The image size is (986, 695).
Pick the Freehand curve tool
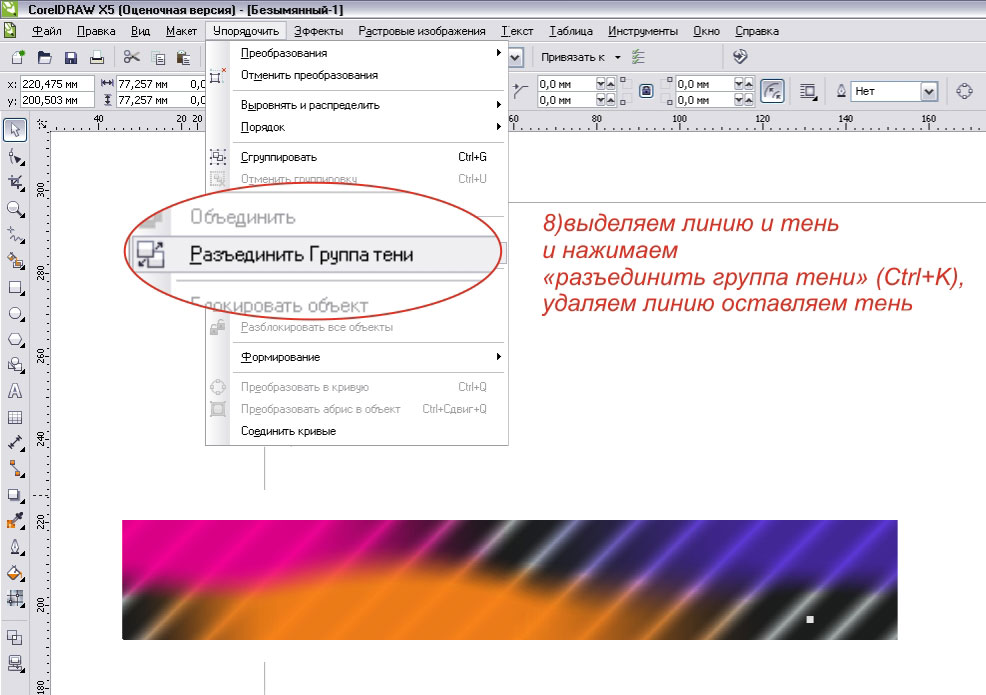[15, 235]
